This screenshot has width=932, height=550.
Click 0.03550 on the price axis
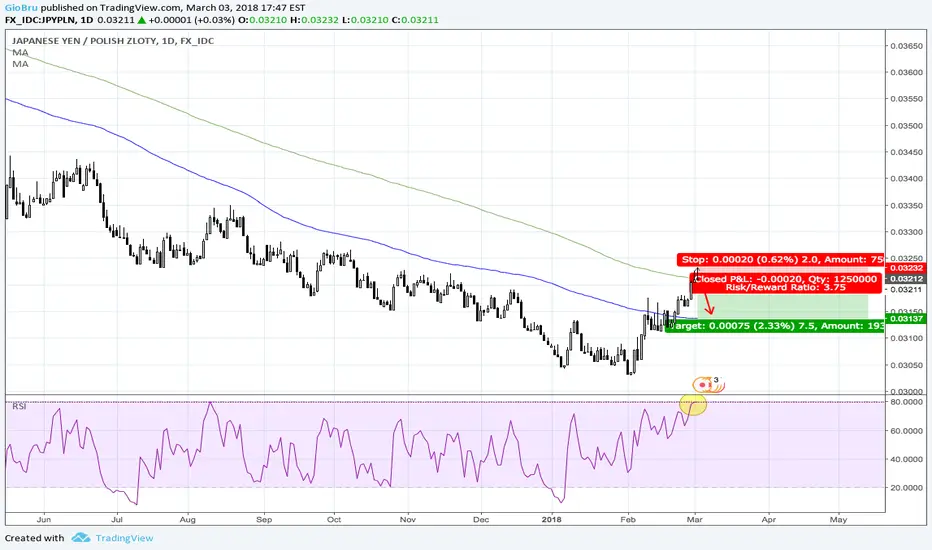[906, 99]
